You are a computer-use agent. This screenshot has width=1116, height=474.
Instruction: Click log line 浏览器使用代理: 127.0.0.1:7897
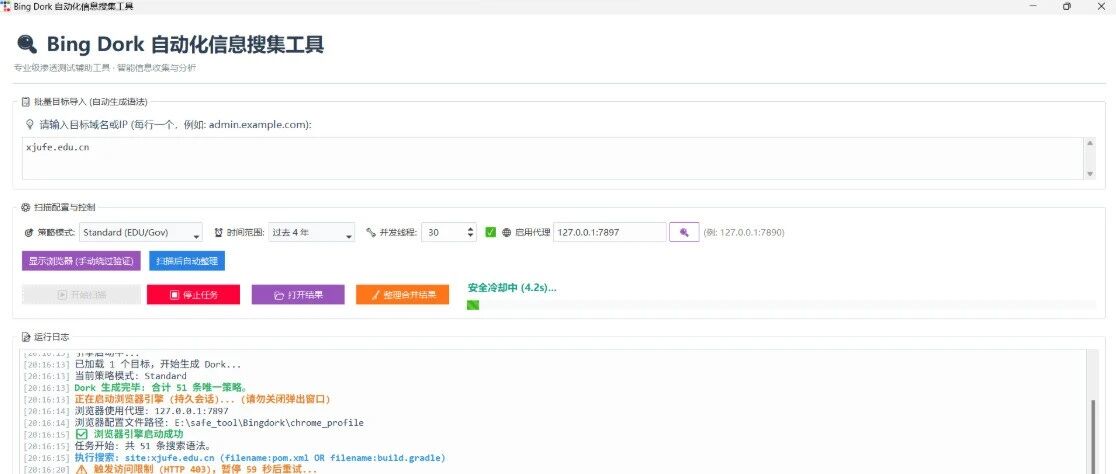[x=152, y=411]
